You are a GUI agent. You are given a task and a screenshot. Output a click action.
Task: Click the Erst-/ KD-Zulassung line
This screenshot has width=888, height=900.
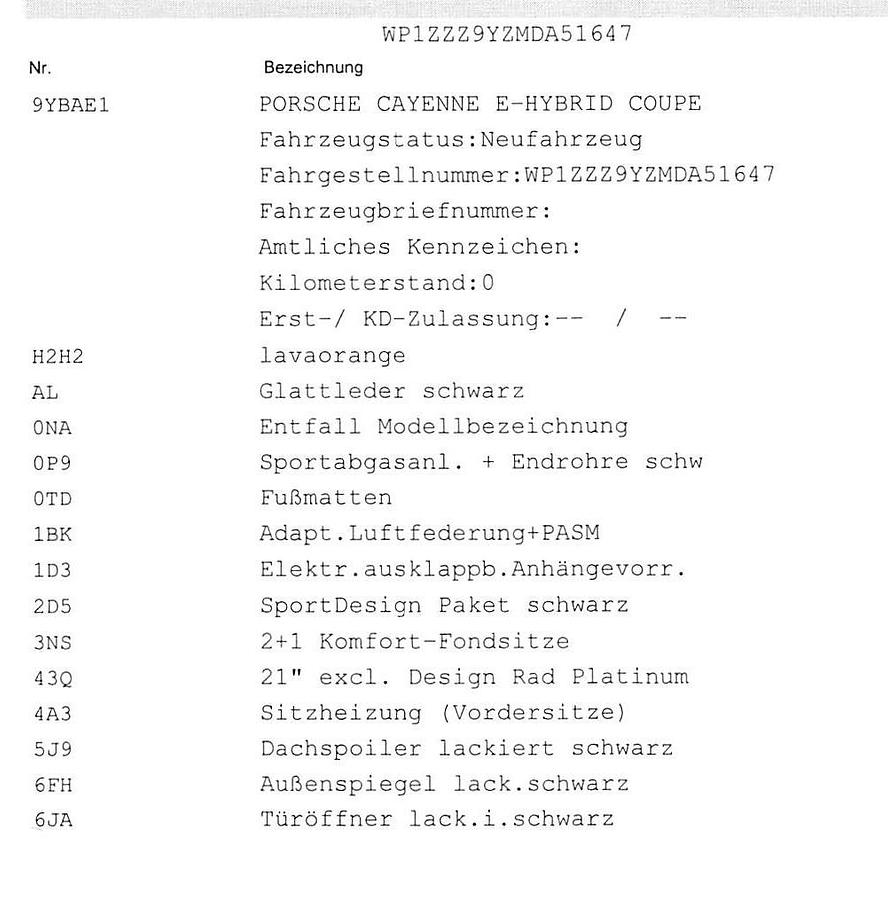pos(472,319)
